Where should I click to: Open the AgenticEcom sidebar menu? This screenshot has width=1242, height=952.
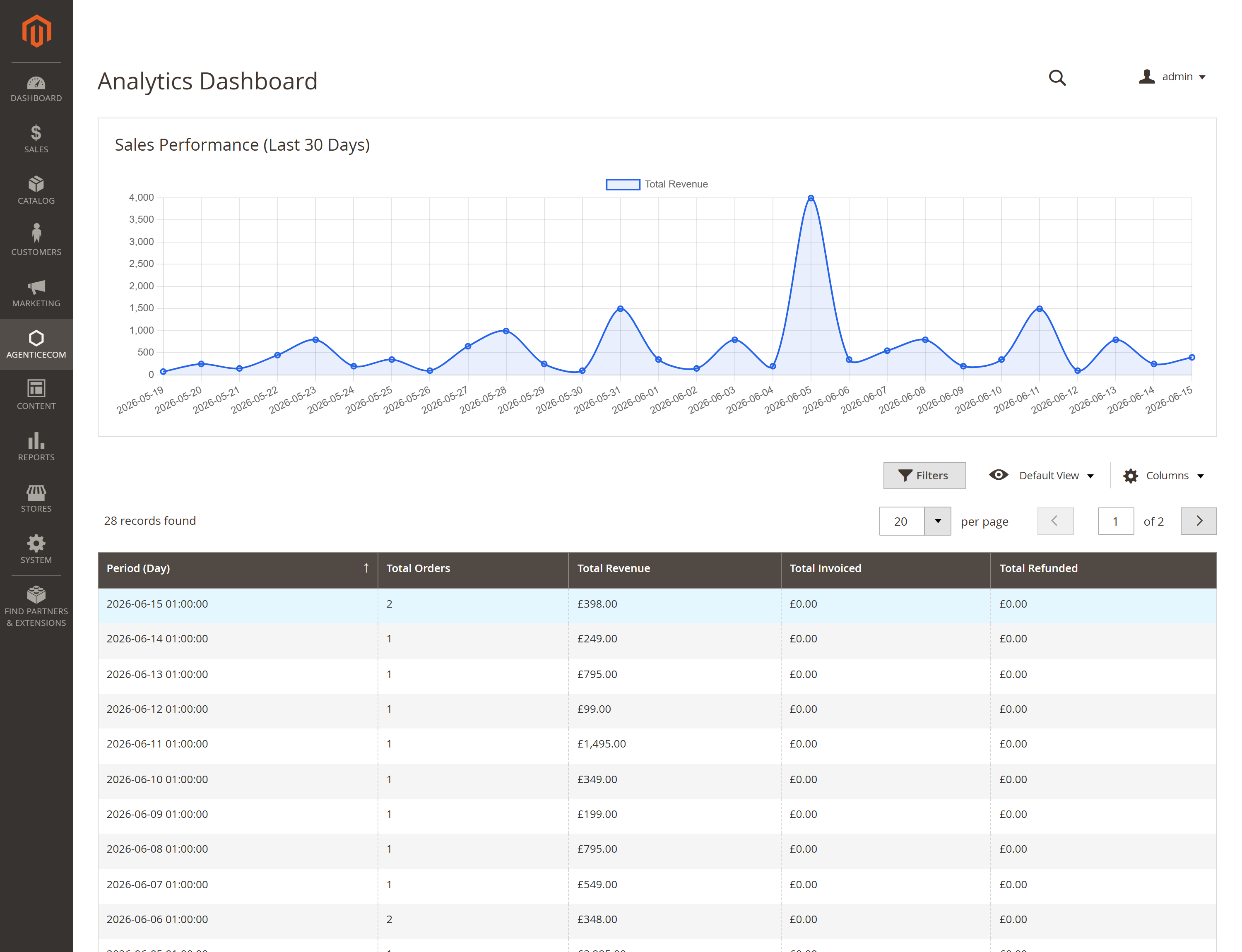pyautogui.click(x=36, y=344)
